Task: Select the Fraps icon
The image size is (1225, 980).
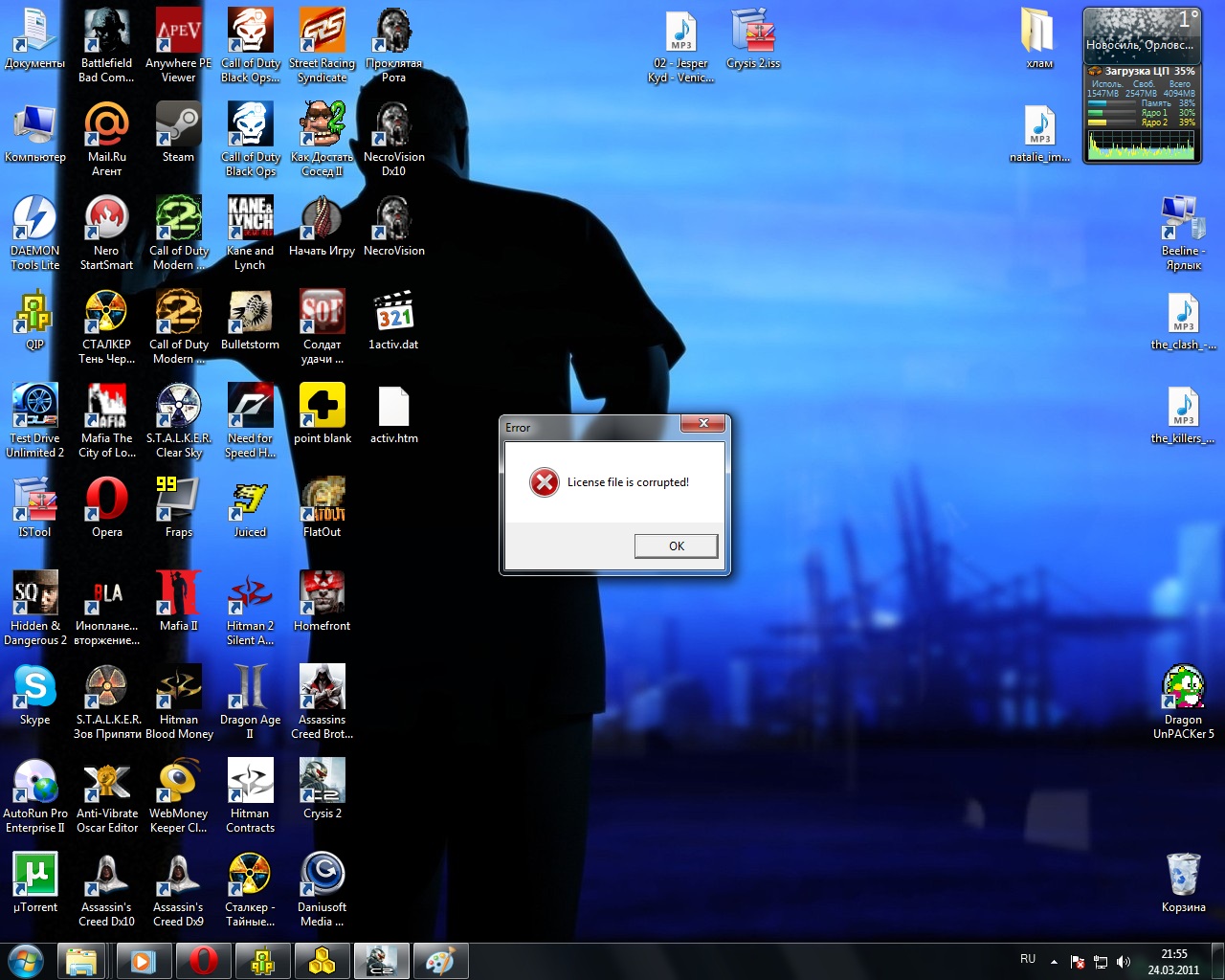Action: pyautogui.click(x=178, y=507)
